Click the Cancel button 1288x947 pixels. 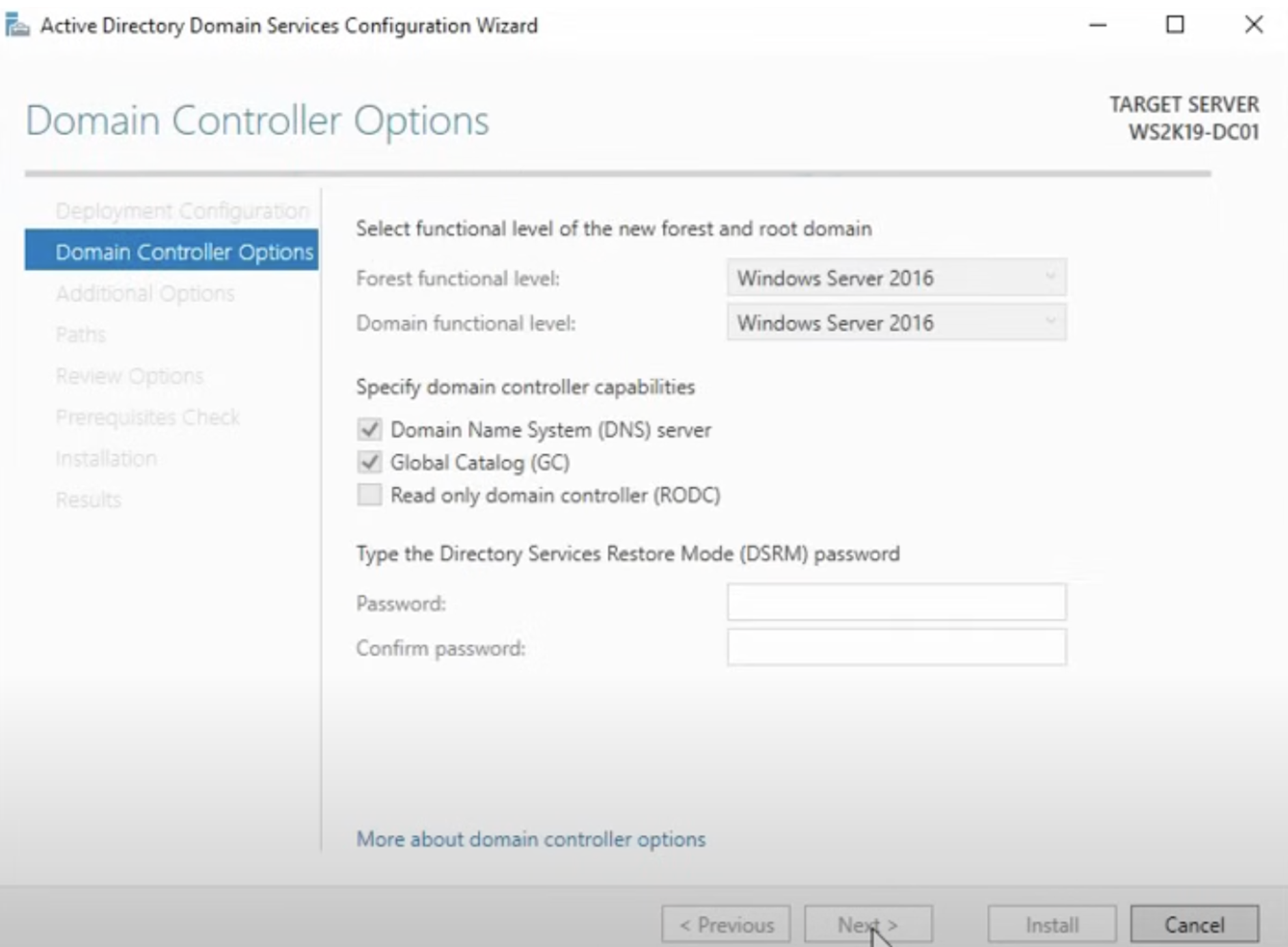(1193, 924)
